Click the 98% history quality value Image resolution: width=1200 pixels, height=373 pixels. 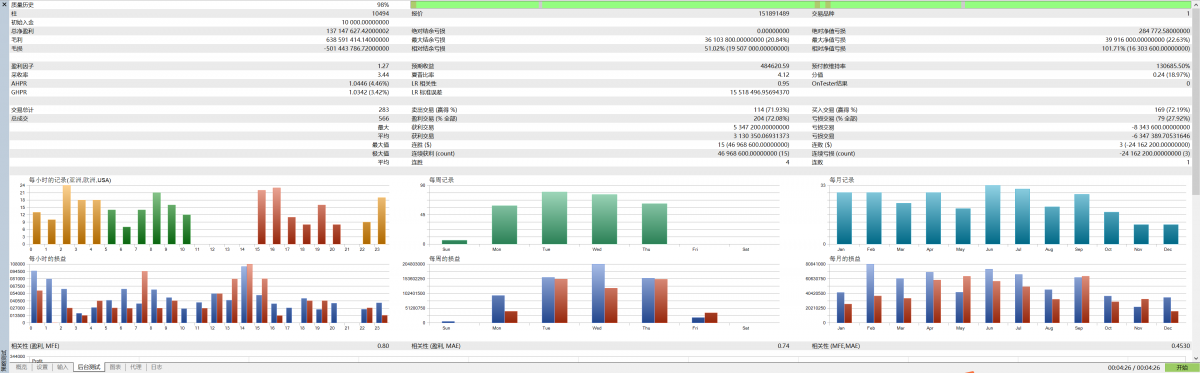click(383, 5)
